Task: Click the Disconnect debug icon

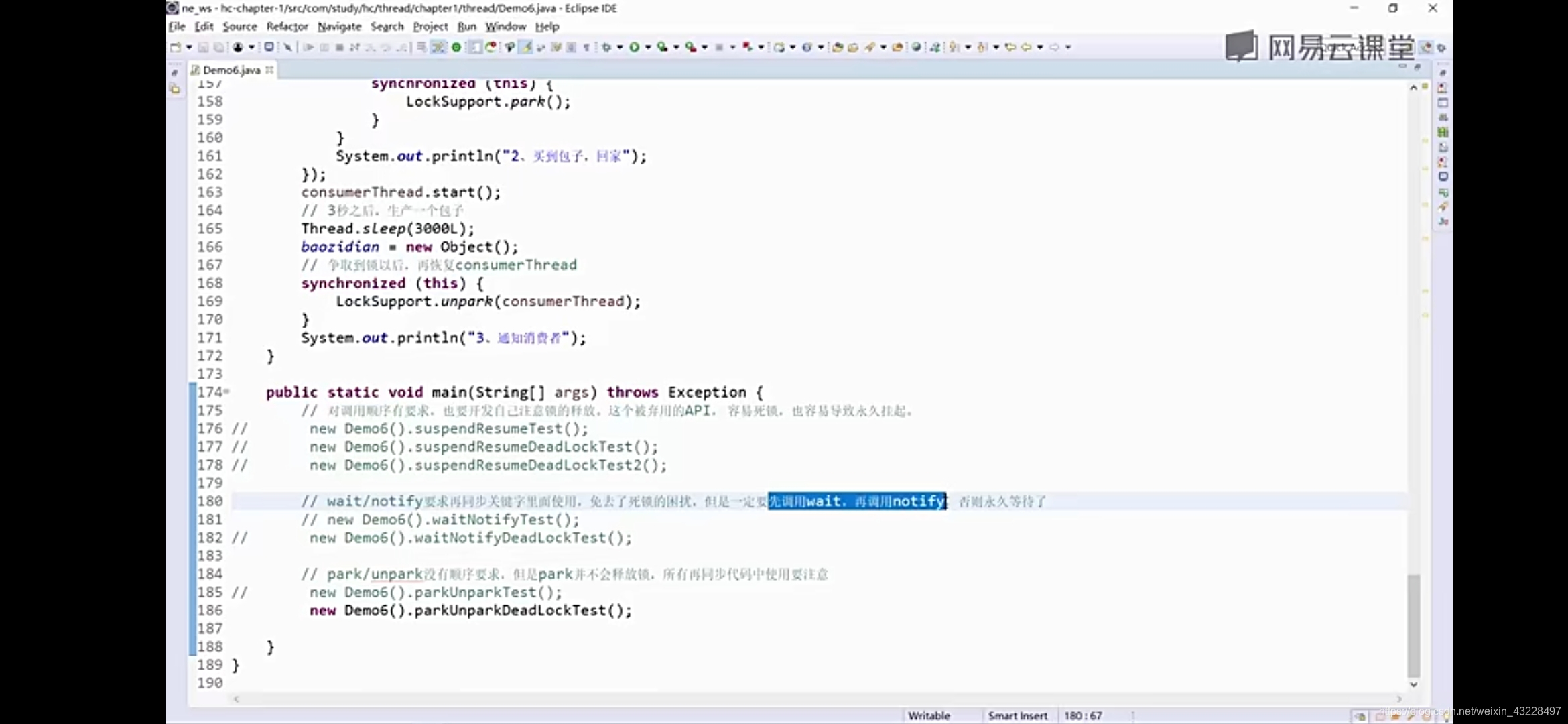Action: click(x=354, y=47)
